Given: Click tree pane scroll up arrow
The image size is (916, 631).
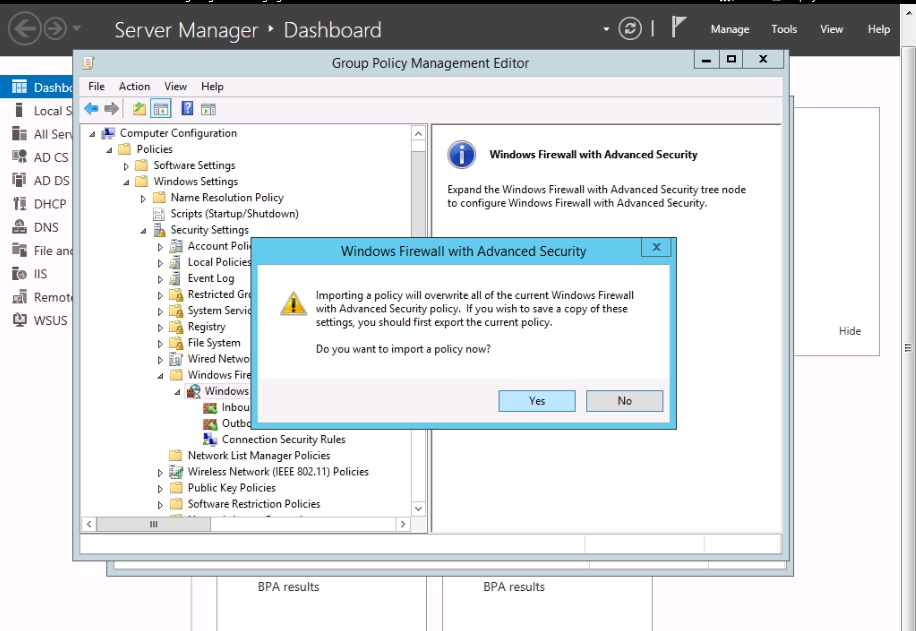Looking at the screenshot, I should pos(418,134).
